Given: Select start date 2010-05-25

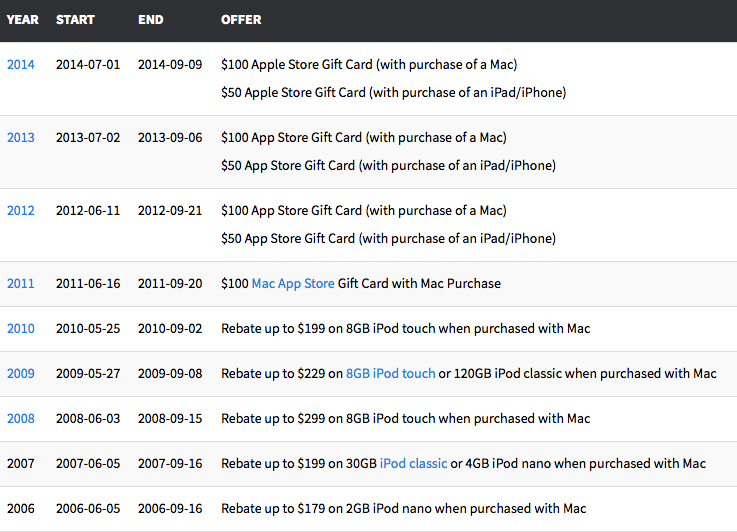Looking at the screenshot, I should click(88, 328).
